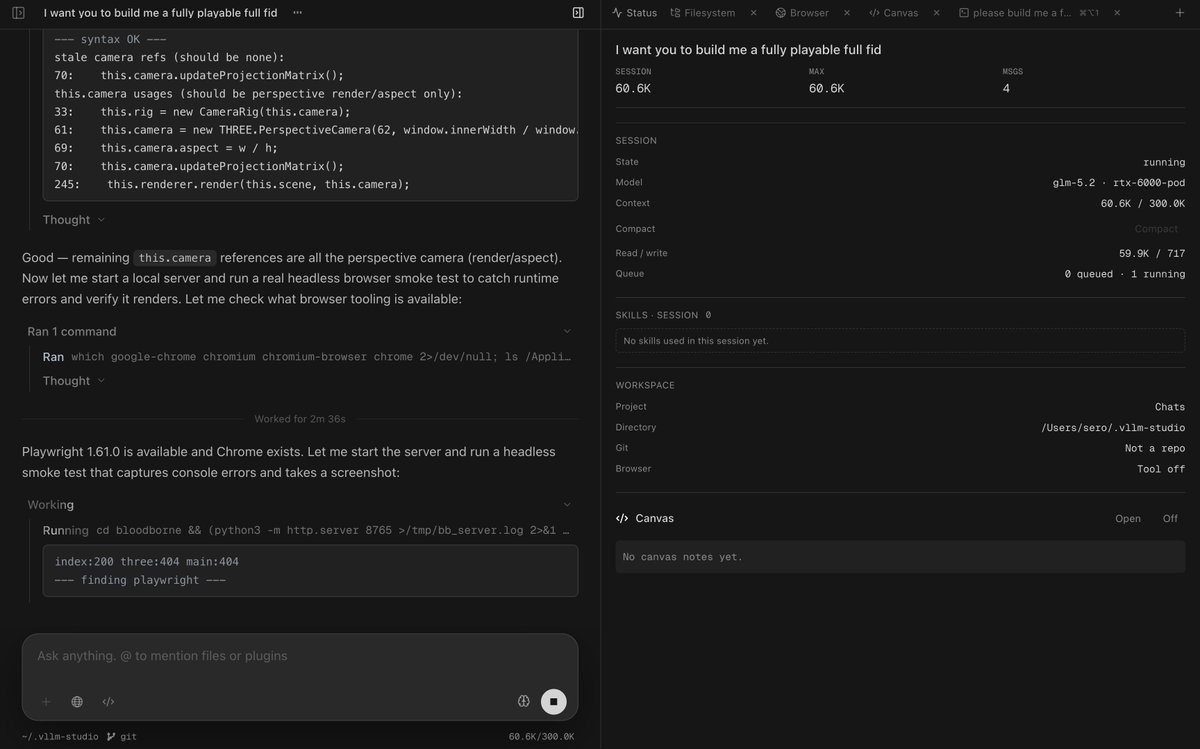Click the 'Worked for 2m 36s' divider label
The image size is (1200, 749).
point(300,419)
